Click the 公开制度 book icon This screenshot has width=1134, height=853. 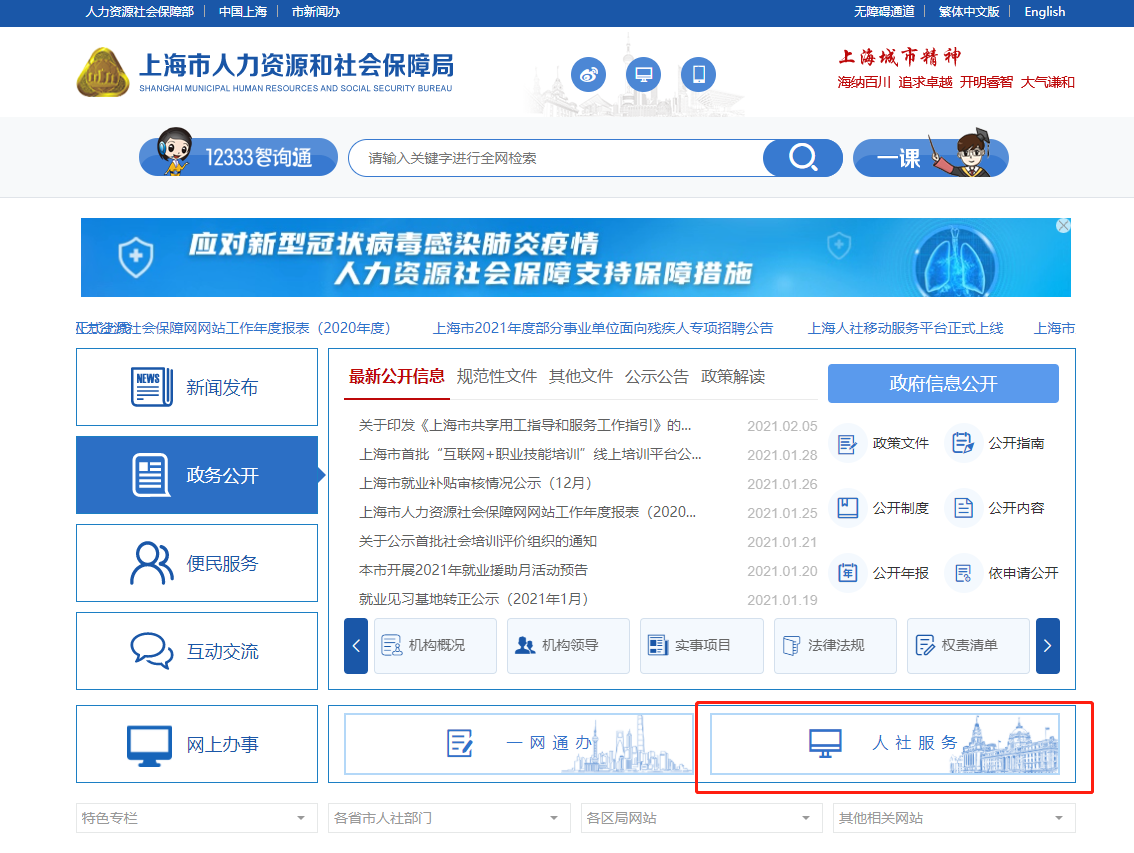(x=848, y=507)
